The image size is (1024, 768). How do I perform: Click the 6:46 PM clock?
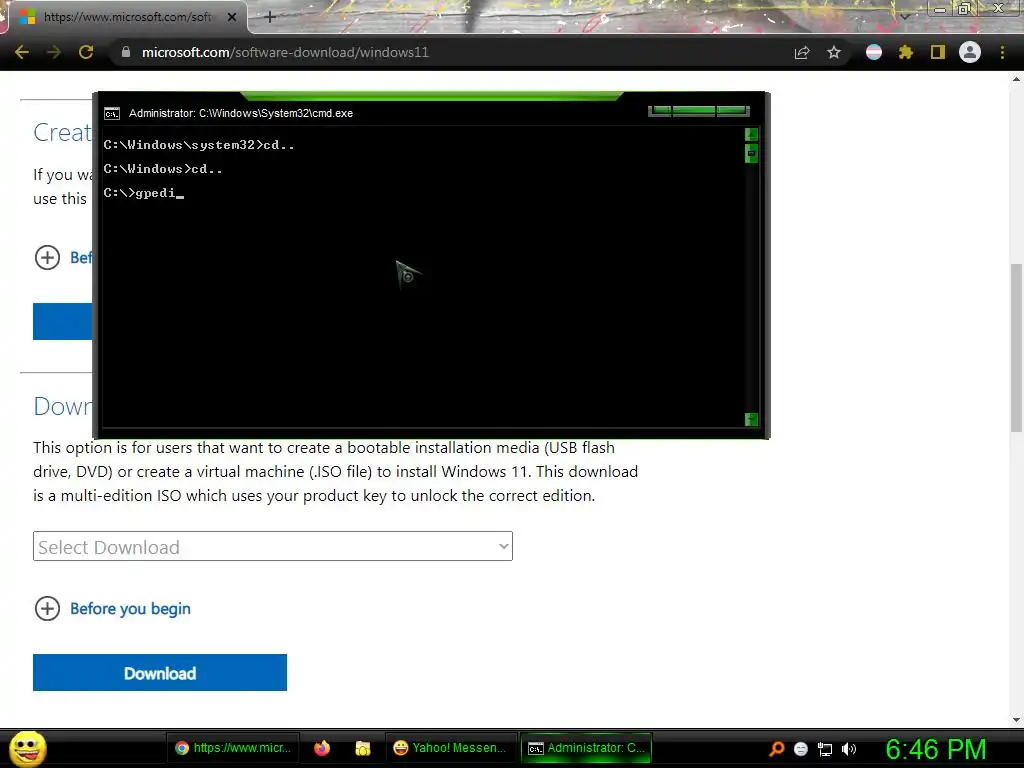coord(936,749)
